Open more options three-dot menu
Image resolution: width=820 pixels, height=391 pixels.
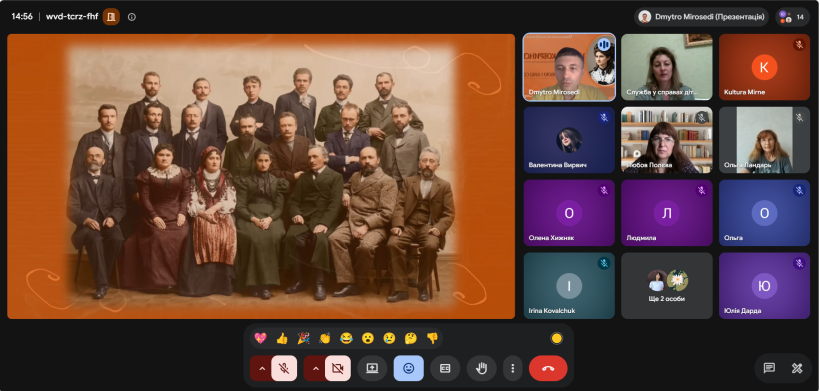(512, 369)
